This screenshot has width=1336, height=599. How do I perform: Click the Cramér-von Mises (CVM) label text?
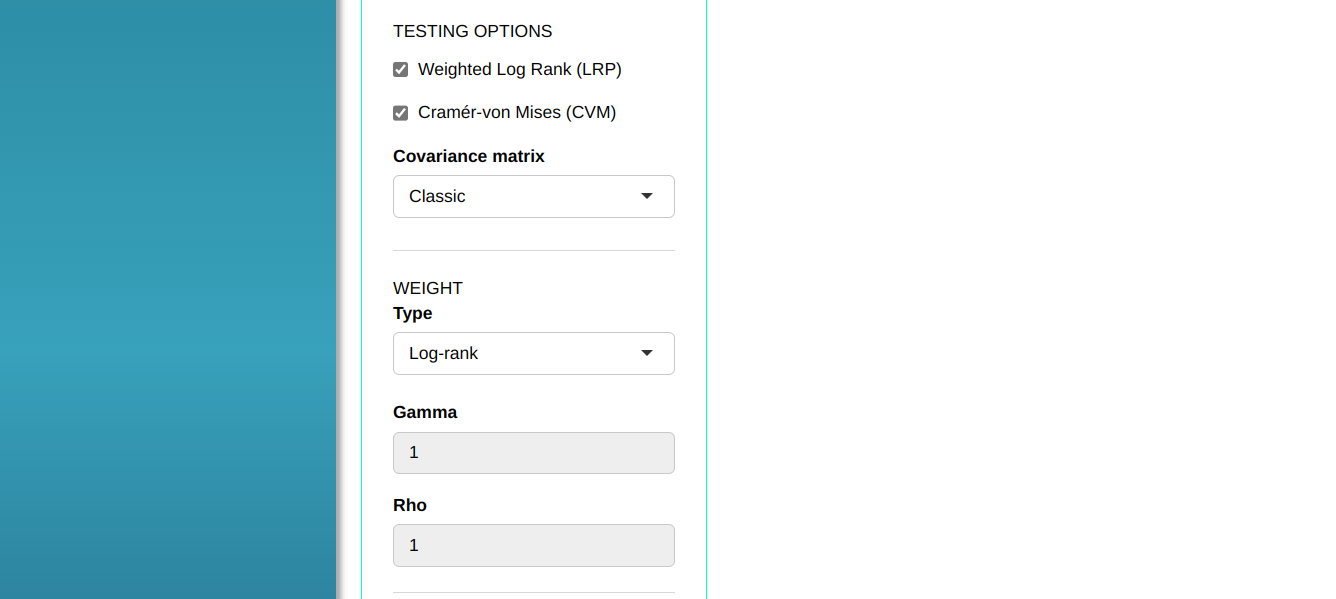point(516,113)
